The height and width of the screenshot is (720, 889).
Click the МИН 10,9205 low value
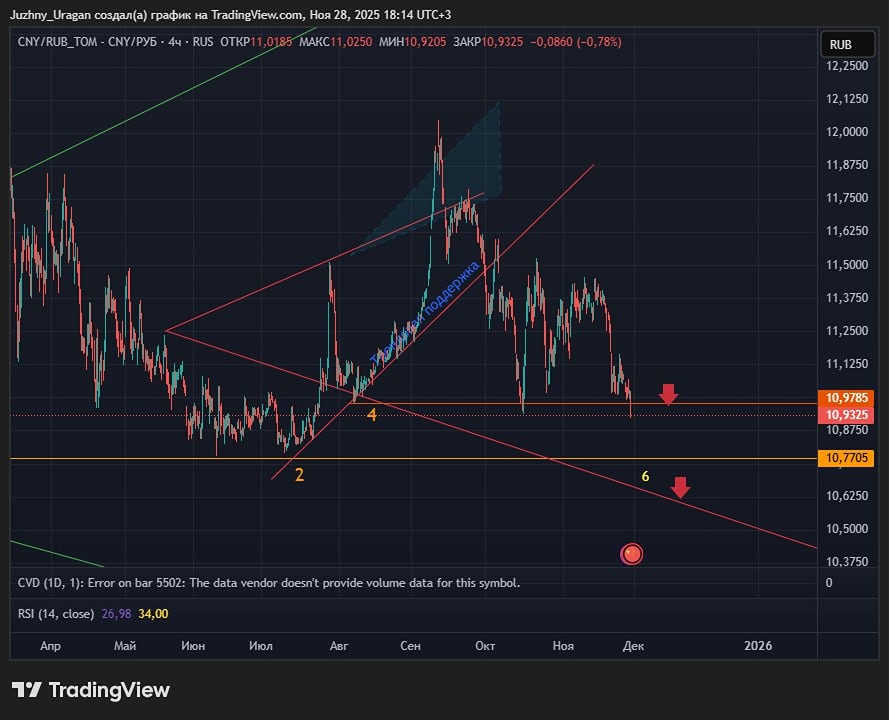(413, 42)
